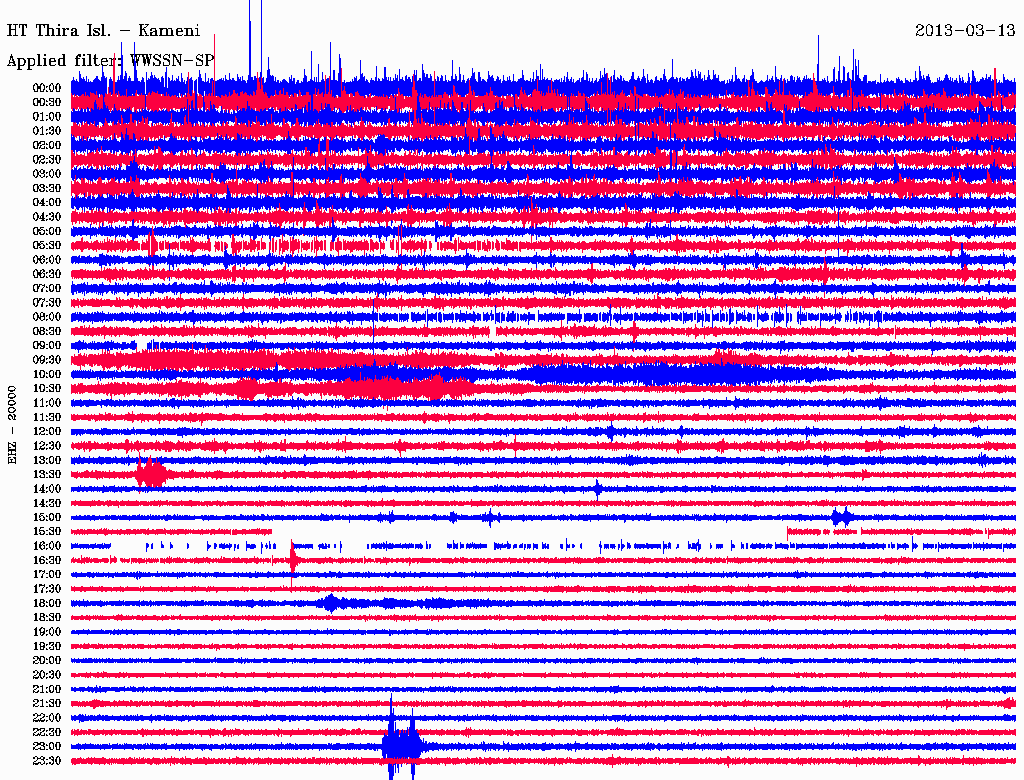Click the 14:00 time label
Viewport: 1024px width, 780px height.
(x=47, y=489)
